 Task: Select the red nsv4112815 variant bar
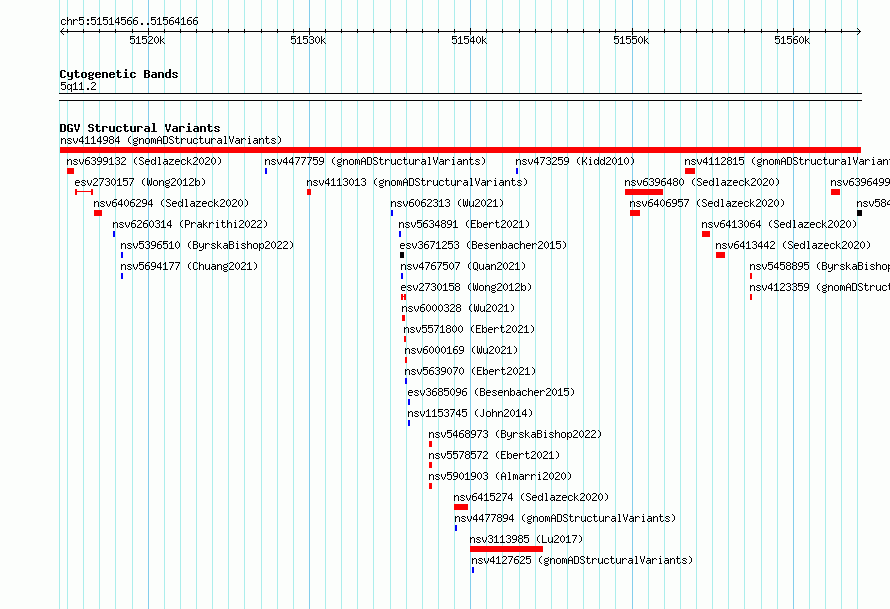(690, 171)
